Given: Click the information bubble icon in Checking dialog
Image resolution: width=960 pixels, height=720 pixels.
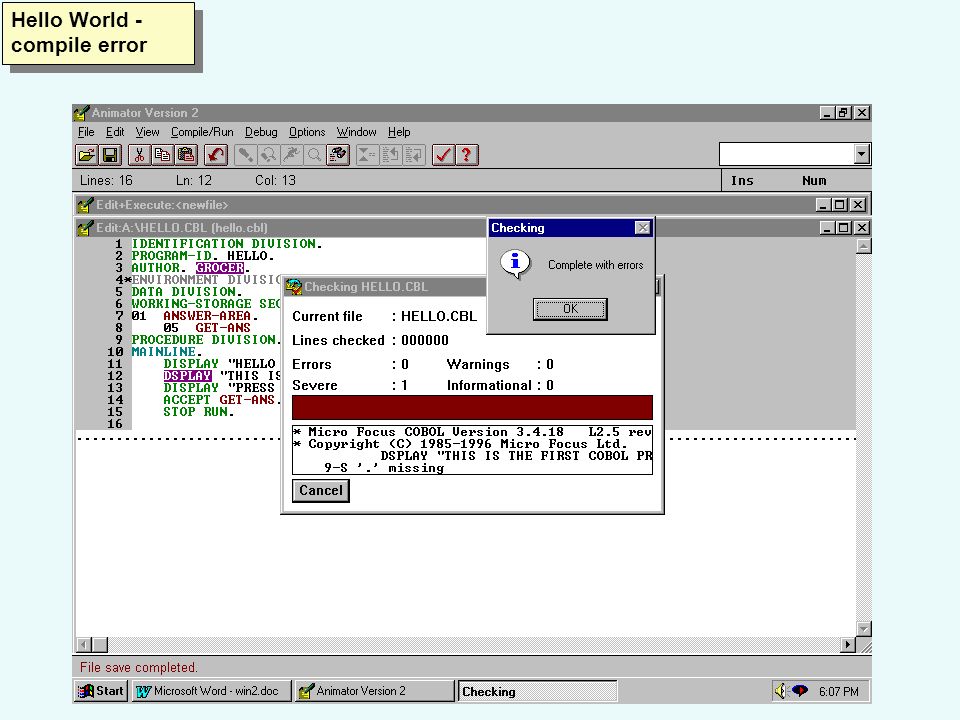Looking at the screenshot, I should tap(516, 264).
